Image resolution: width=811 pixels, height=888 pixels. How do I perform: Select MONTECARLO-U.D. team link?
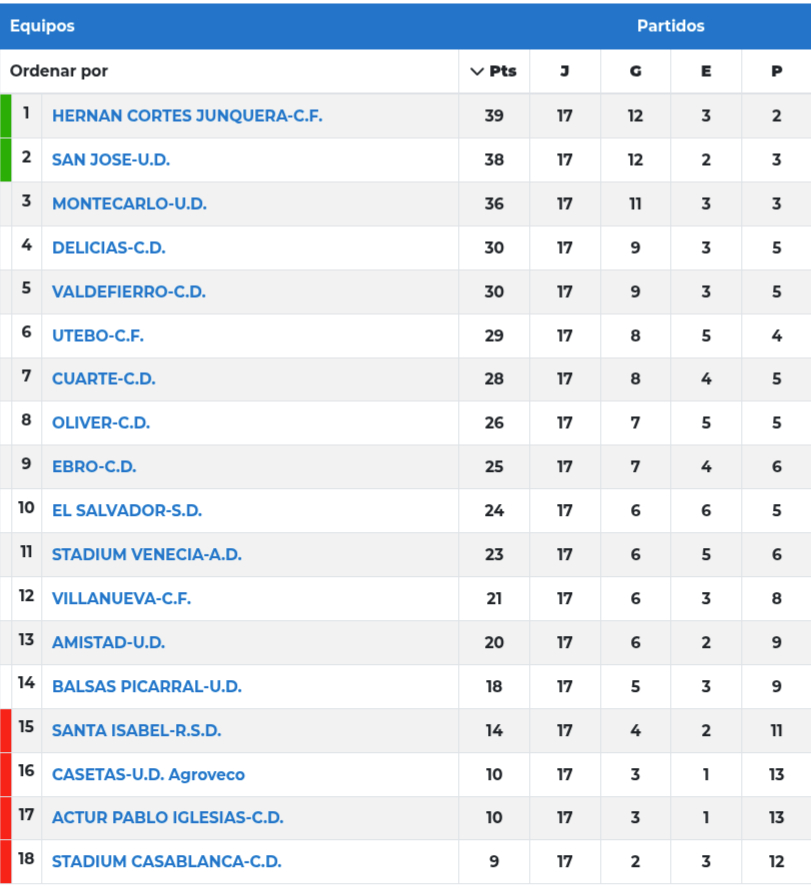click(129, 203)
